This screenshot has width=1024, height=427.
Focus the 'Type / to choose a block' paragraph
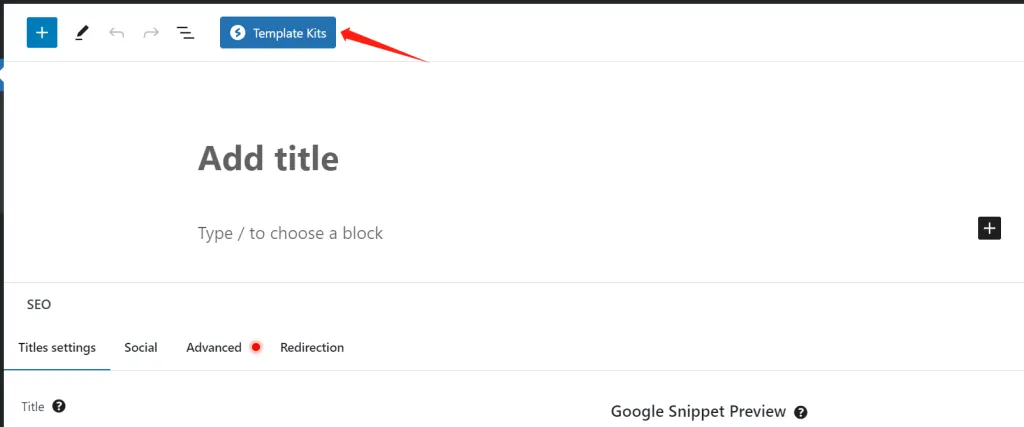(x=290, y=233)
